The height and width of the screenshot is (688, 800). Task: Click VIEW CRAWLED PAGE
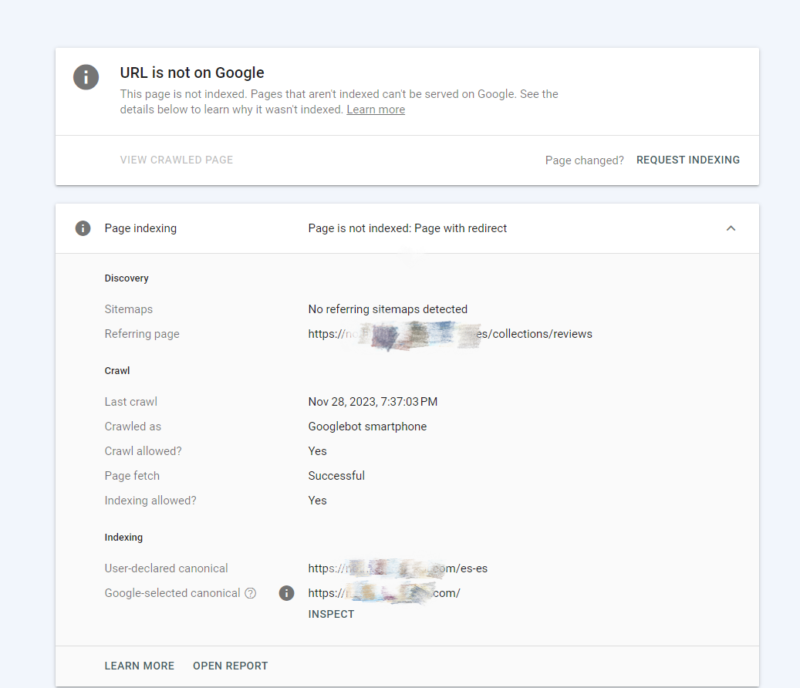point(176,160)
